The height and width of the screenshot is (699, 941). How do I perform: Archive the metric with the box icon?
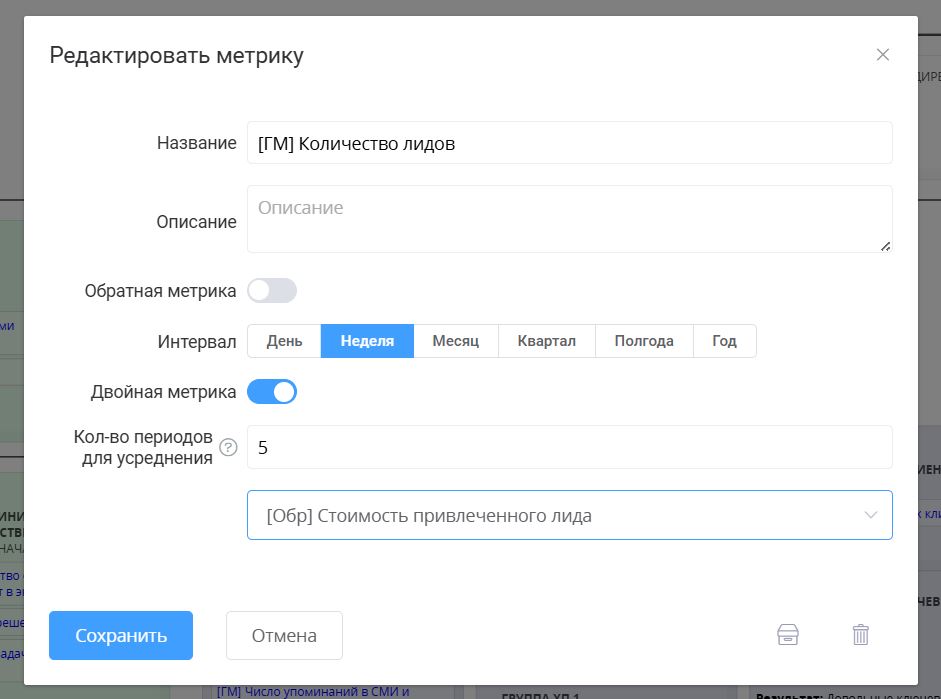coord(788,634)
